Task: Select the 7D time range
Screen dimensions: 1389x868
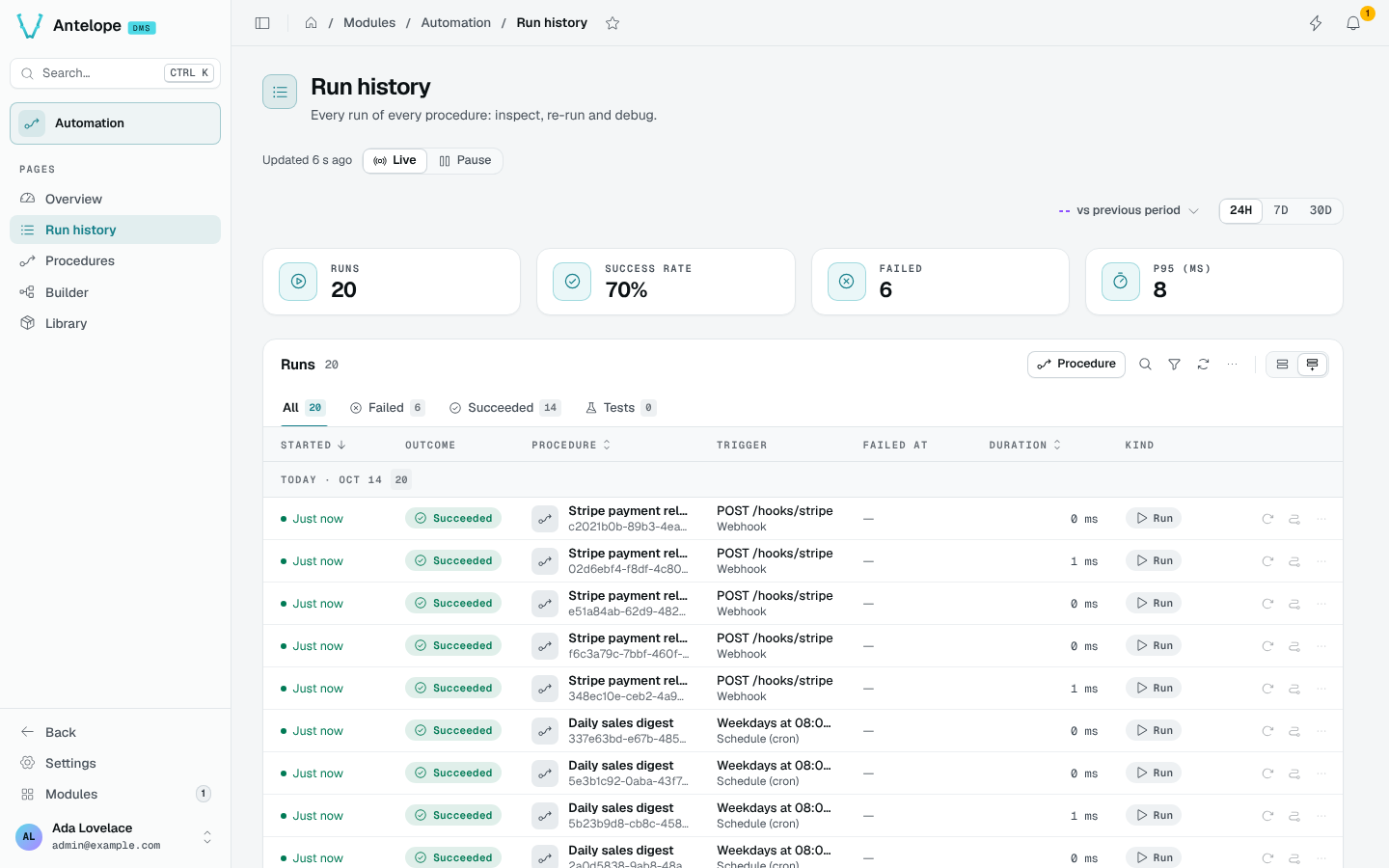Action: [x=1281, y=210]
